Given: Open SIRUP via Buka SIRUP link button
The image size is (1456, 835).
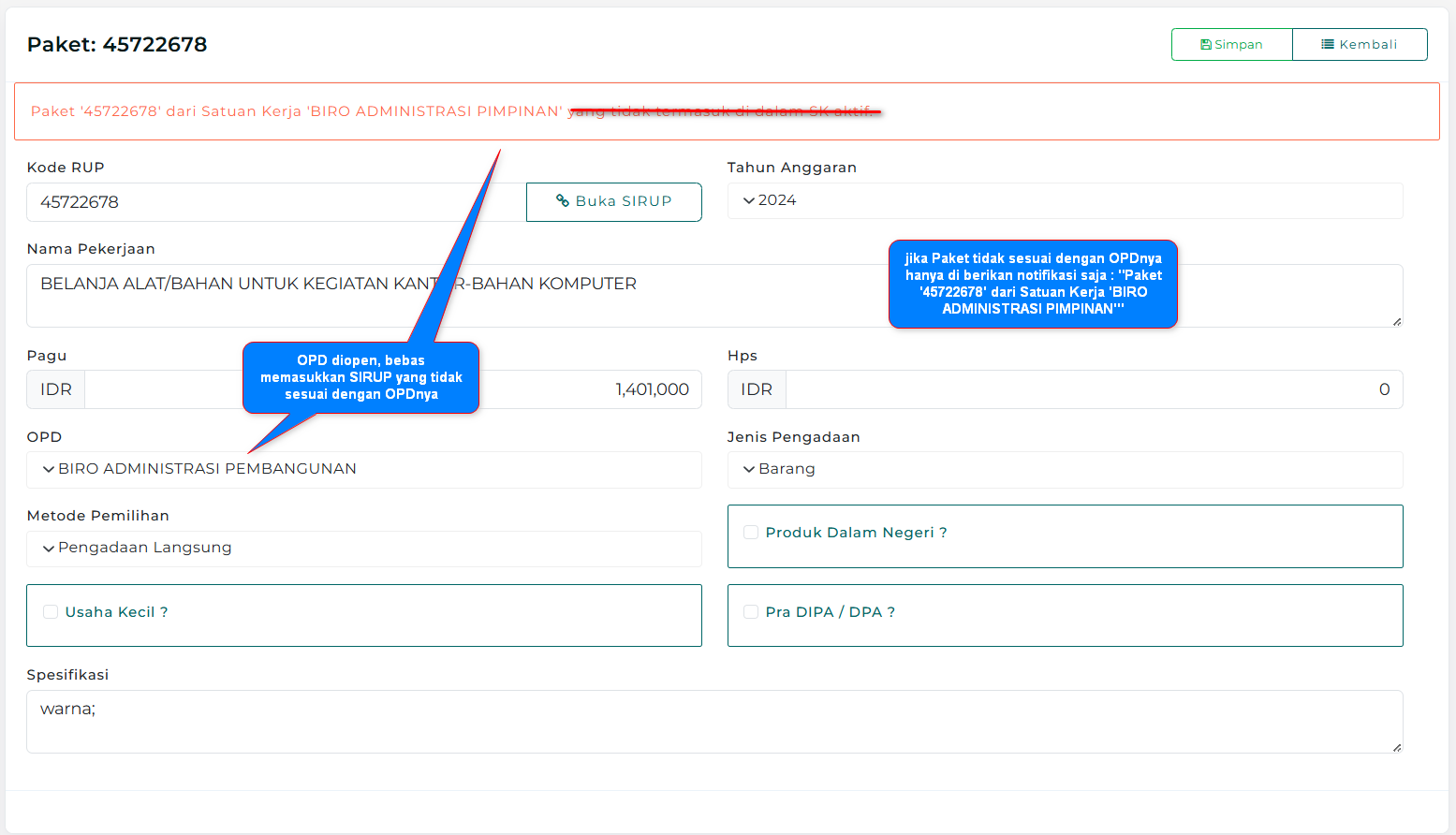Looking at the screenshot, I should 613,202.
